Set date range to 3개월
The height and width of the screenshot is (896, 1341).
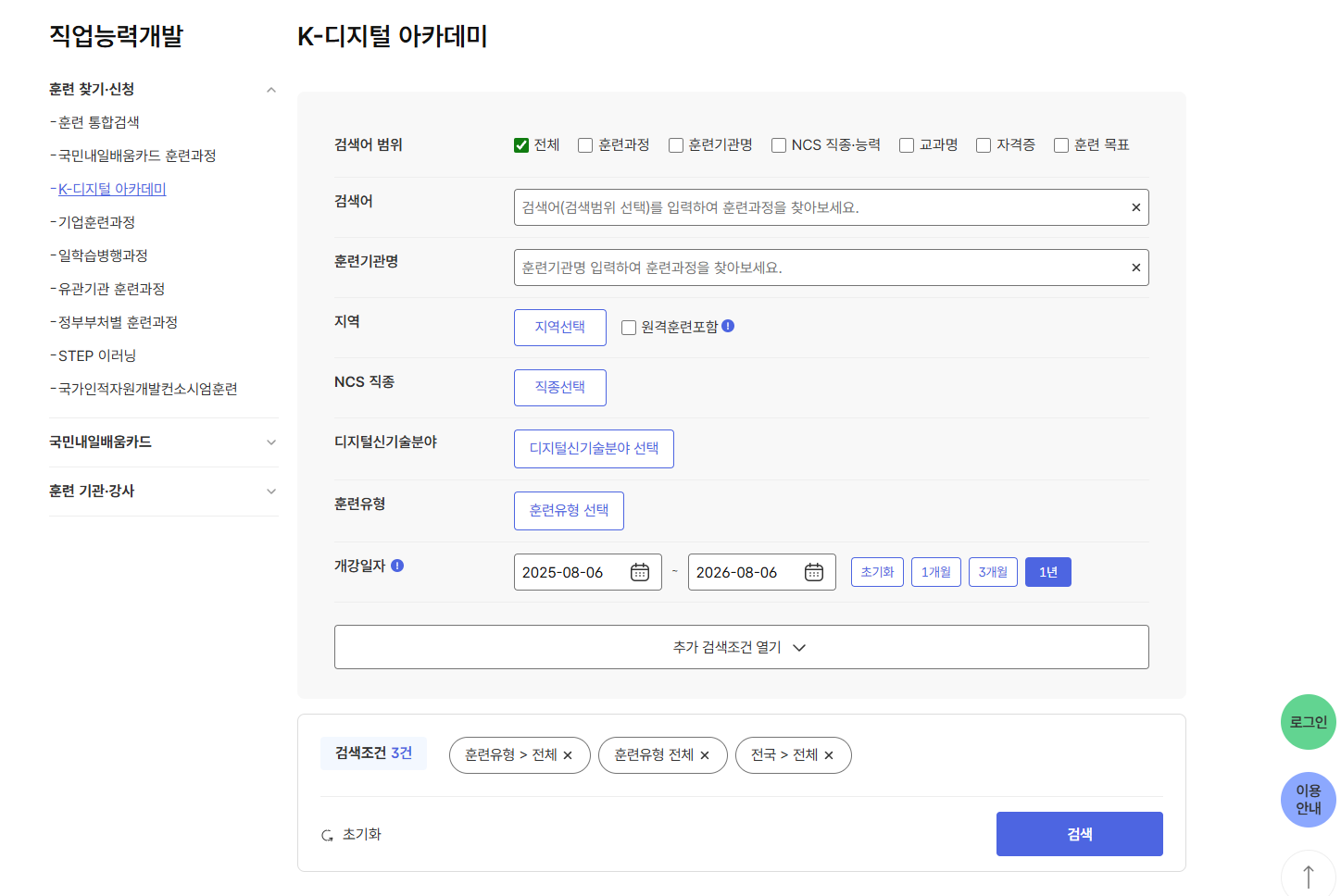pos(993,572)
